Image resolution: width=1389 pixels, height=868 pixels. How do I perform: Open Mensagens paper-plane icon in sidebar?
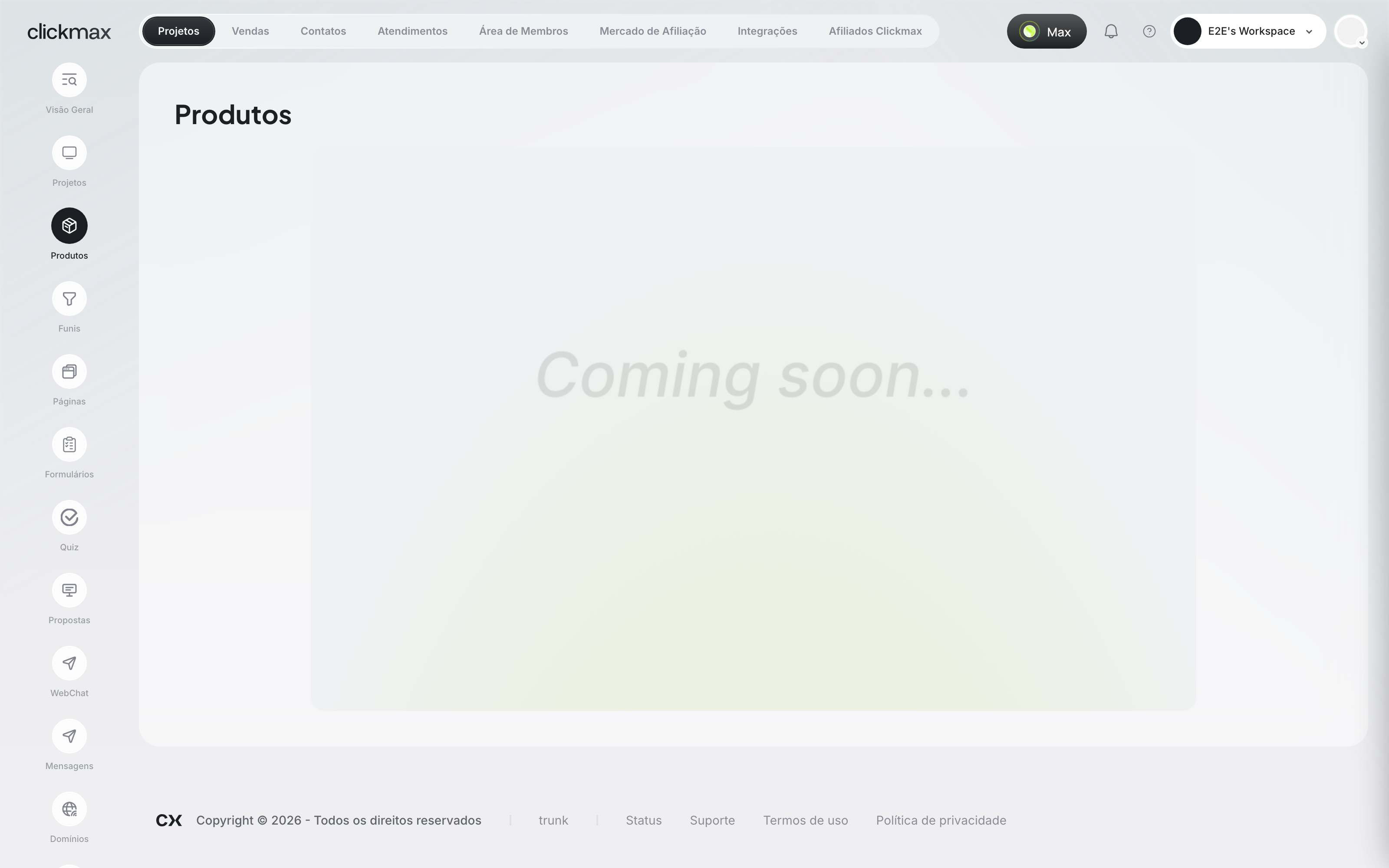click(x=69, y=736)
